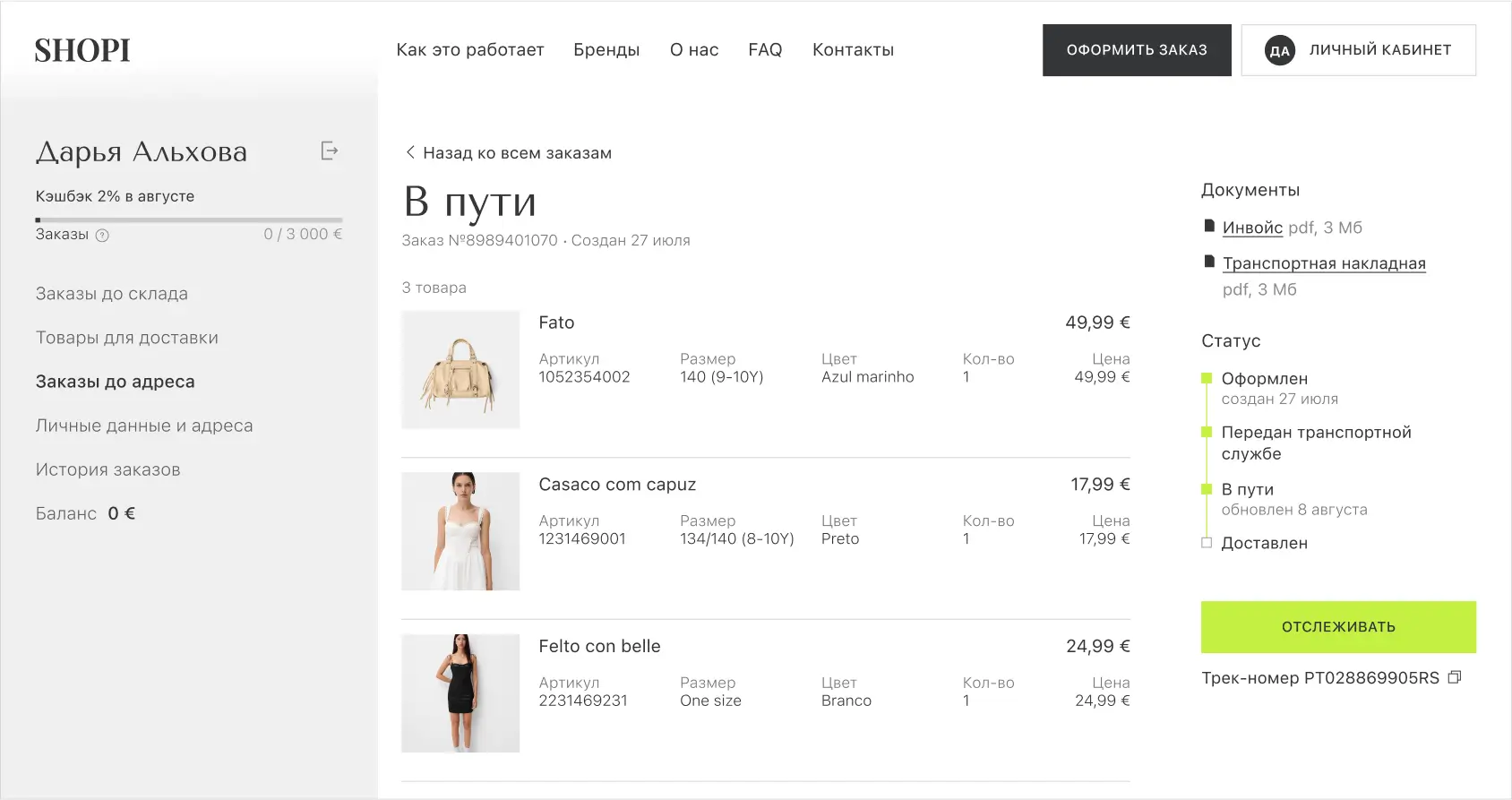The image size is (1512, 800).
Task: Open the Инвойс pdf link
Action: click(x=1252, y=228)
